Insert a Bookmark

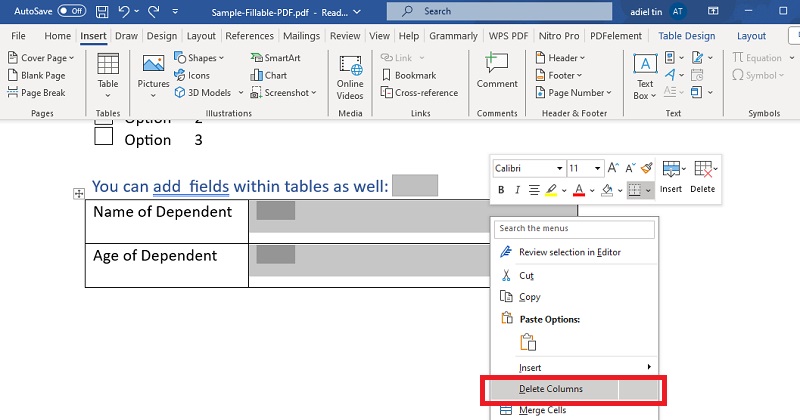point(409,76)
